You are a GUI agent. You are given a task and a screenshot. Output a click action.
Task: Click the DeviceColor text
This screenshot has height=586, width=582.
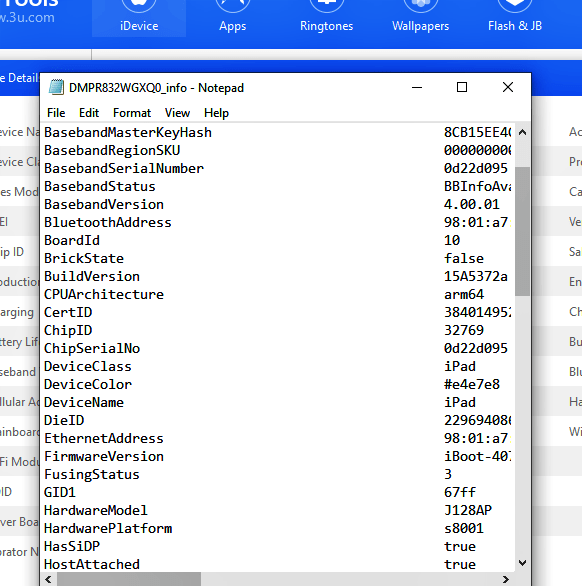(x=88, y=384)
